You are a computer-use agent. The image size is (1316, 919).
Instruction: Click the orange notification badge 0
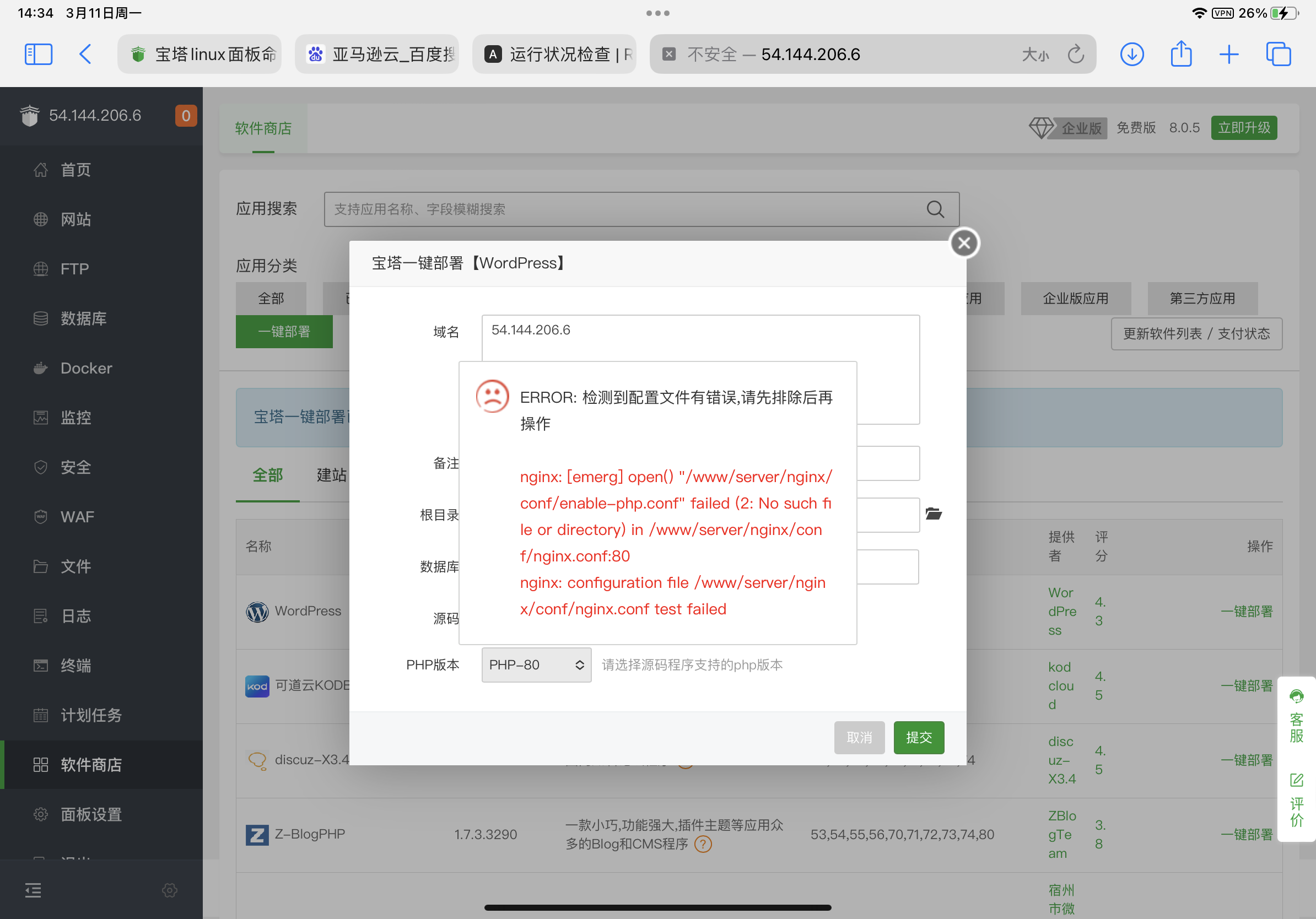(x=186, y=116)
